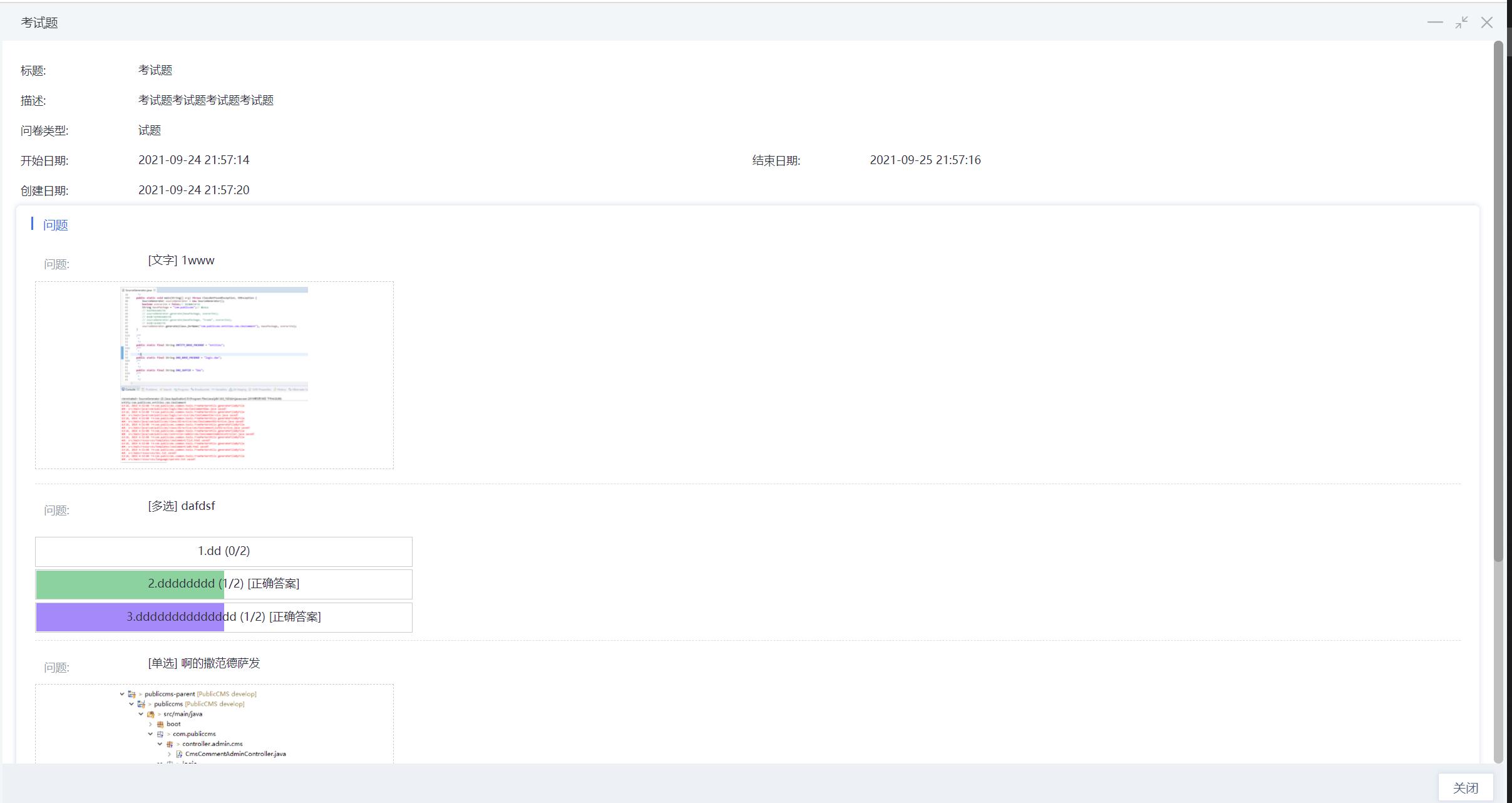This screenshot has width=1512, height=803.
Task: Click the vertical scrollbar of the dialog
Action: pyautogui.click(x=1498, y=301)
